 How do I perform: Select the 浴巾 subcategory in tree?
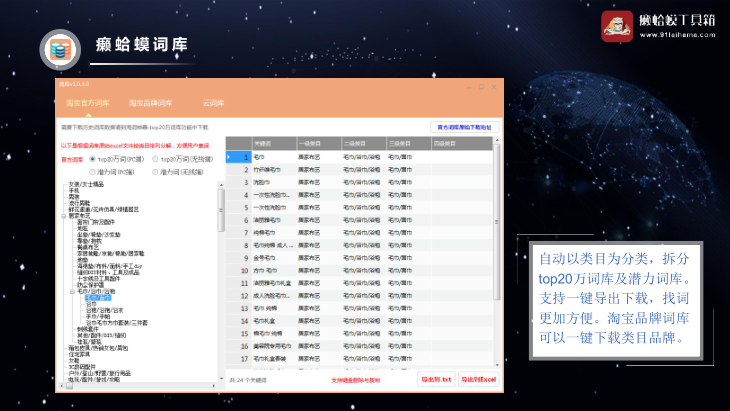[x=91, y=304]
